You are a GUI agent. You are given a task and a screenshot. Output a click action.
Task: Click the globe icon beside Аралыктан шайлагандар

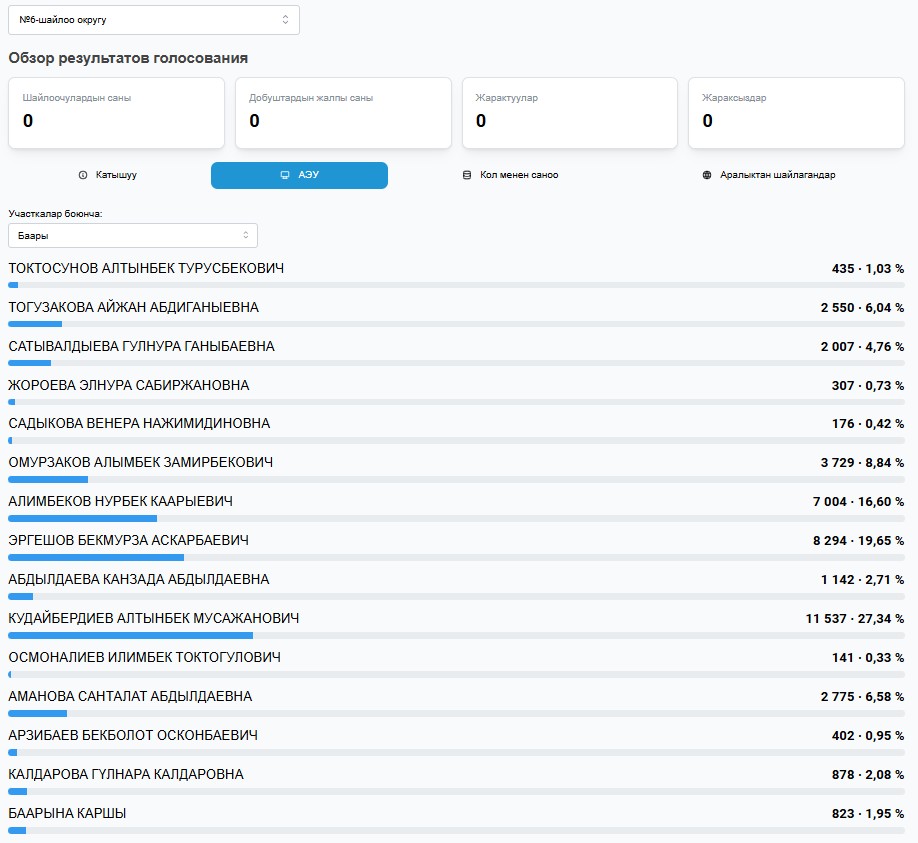[708, 175]
